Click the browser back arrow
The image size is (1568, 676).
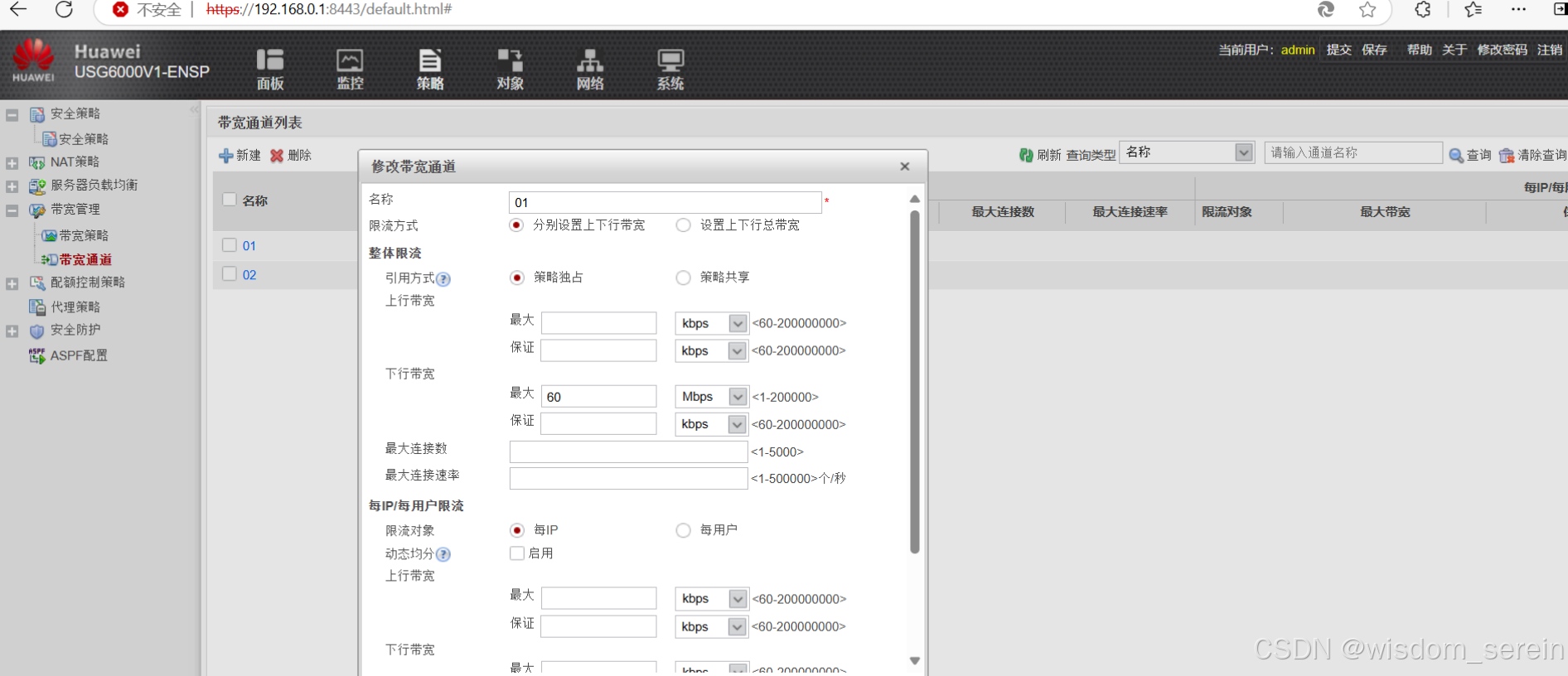click(x=18, y=9)
